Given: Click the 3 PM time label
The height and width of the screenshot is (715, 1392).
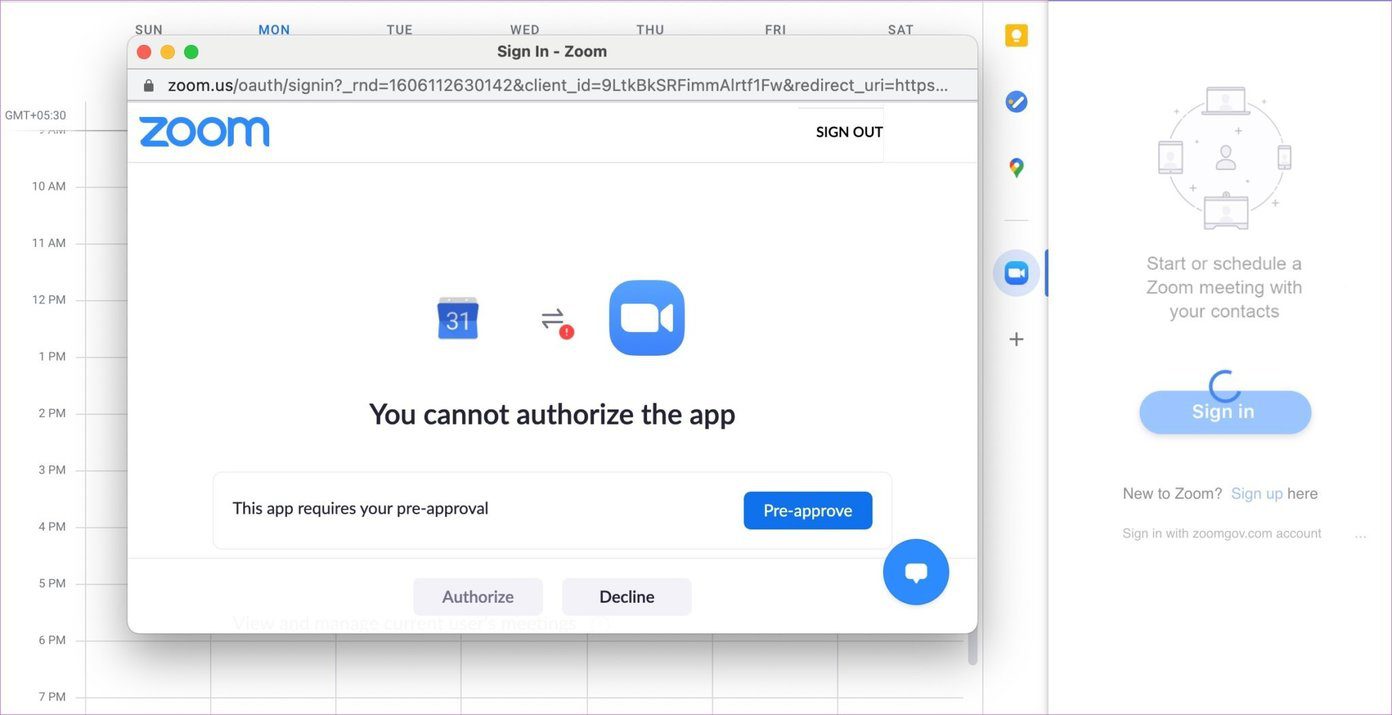Looking at the screenshot, I should point(52,470).
